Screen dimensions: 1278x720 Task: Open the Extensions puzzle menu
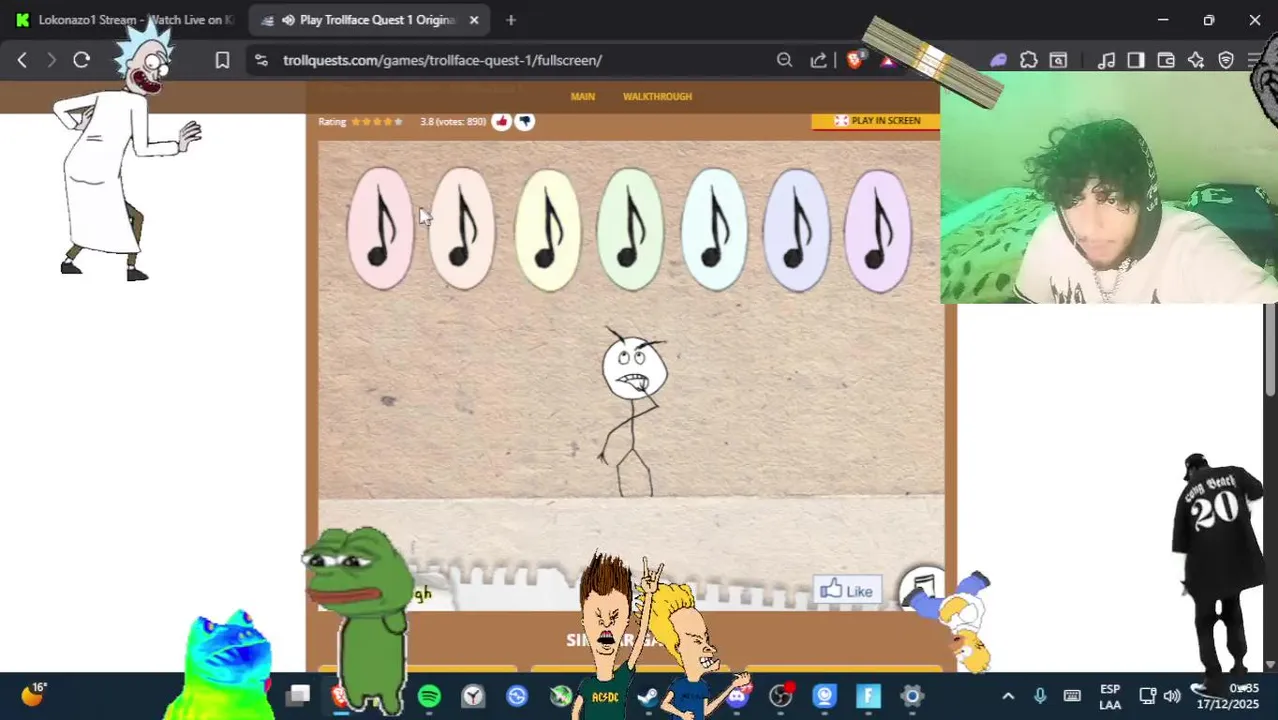(1029, 60)
